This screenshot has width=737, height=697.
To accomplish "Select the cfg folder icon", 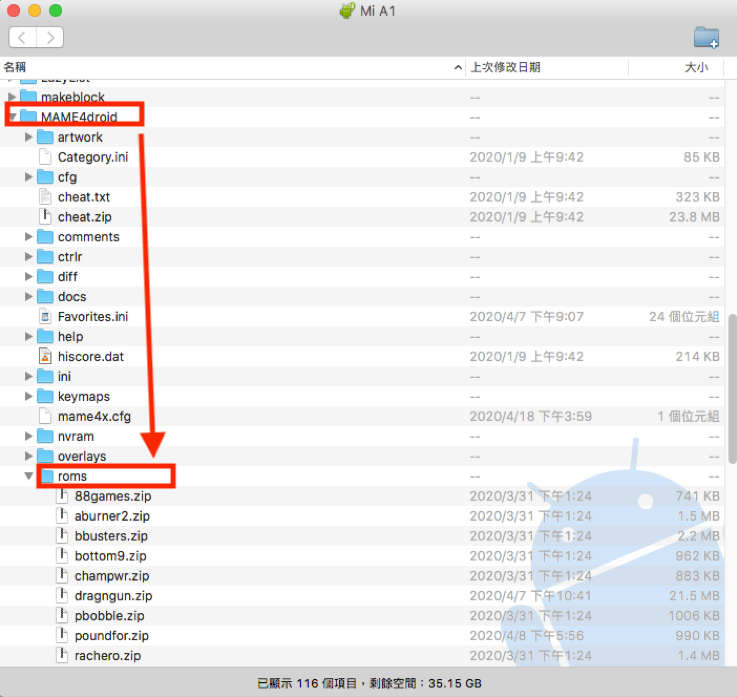I will [45, 177].
